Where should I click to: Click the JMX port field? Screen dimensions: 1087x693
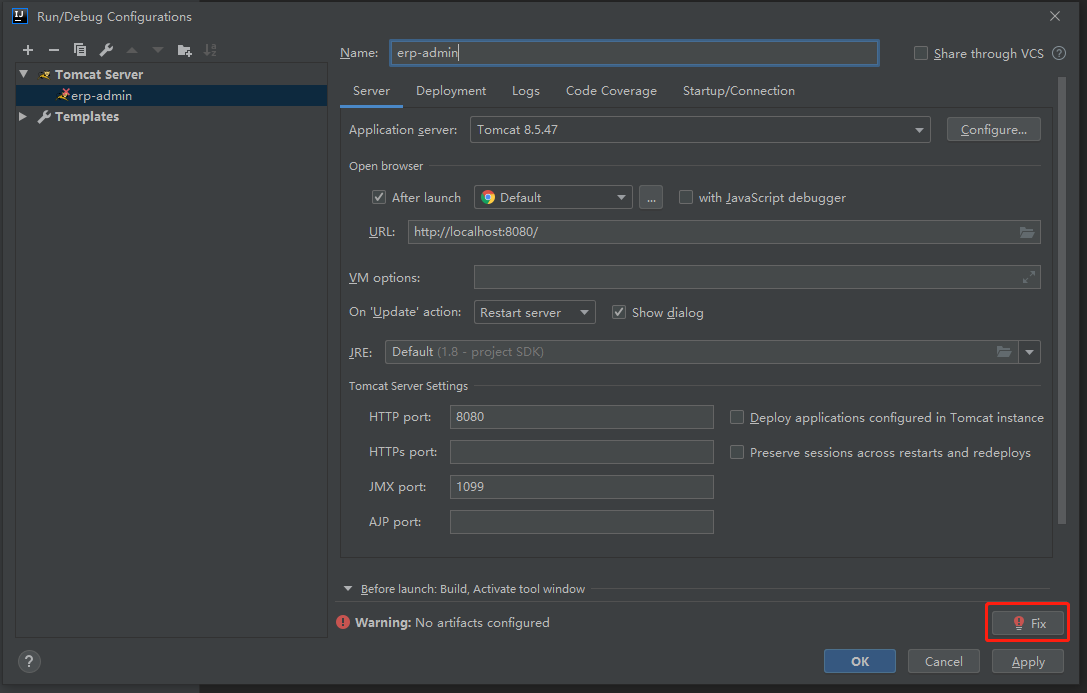tap(582, 486)
